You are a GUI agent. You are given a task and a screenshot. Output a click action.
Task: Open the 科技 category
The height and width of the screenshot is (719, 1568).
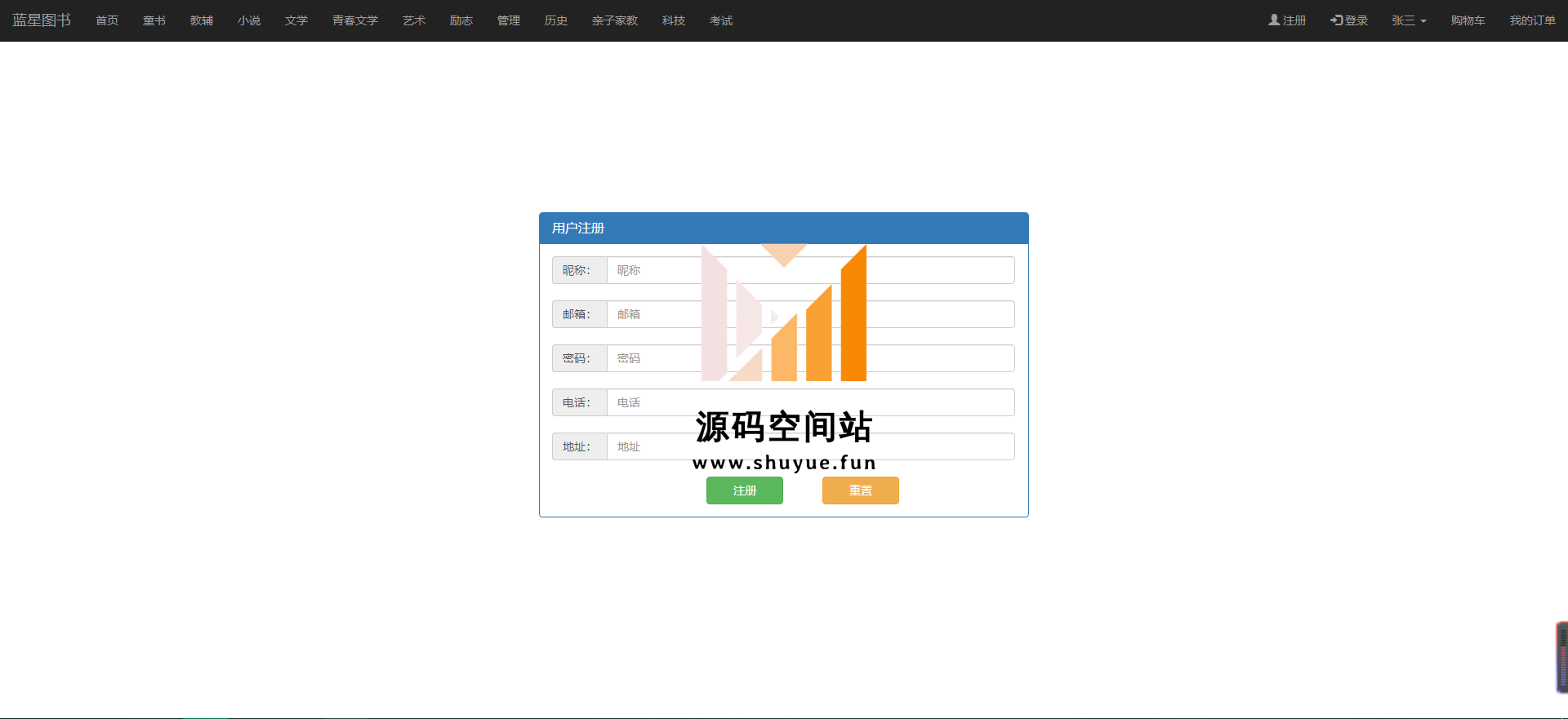point(674,20)
